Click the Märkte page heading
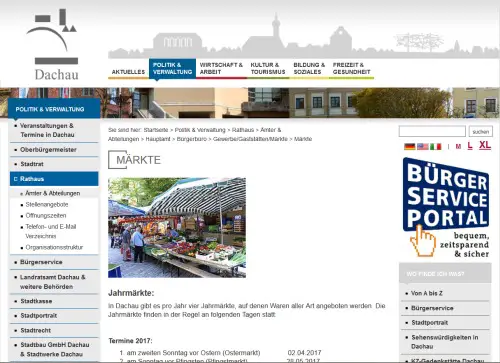Screen dimensions: 500x363 click(138, 160)
